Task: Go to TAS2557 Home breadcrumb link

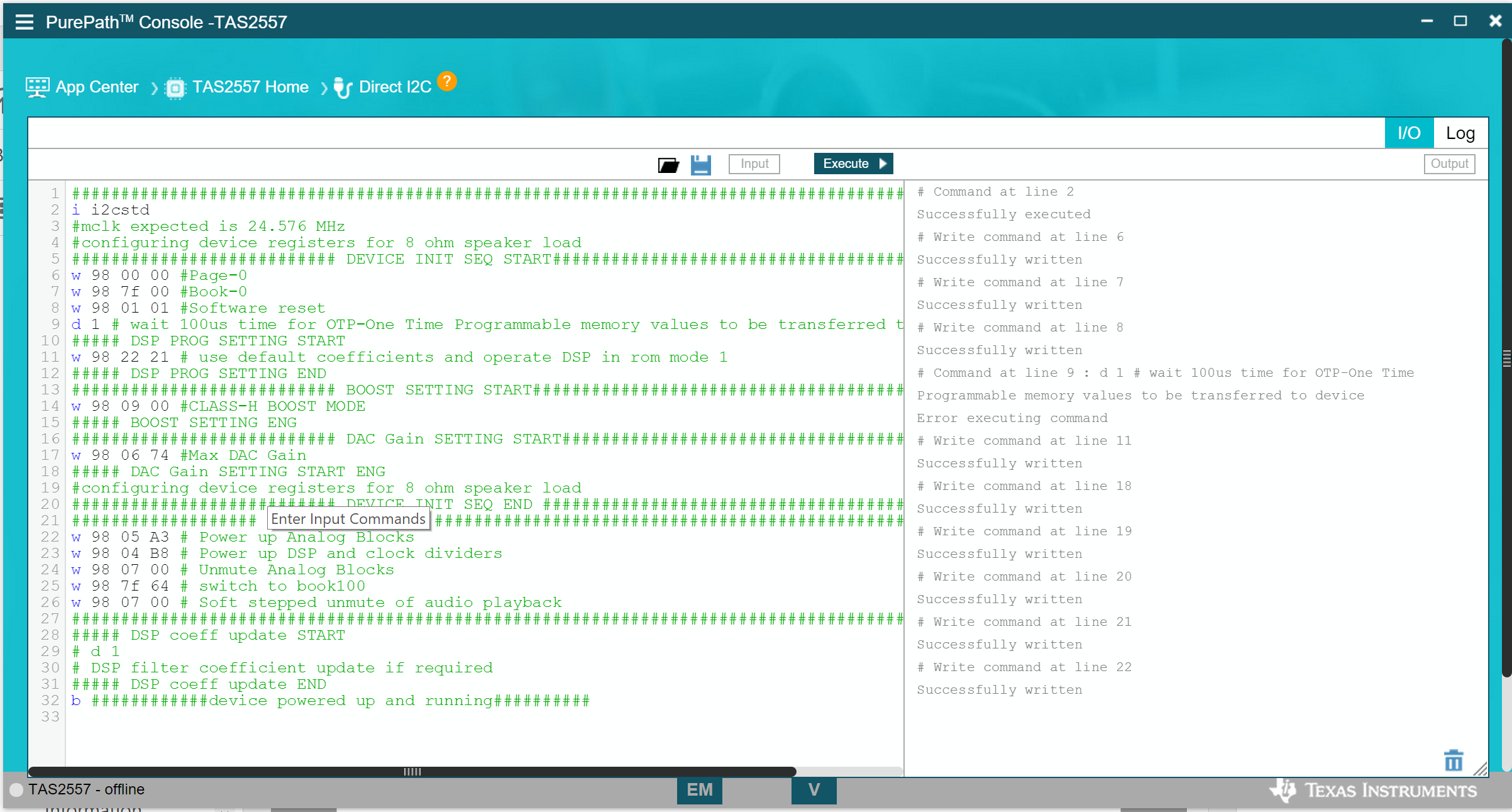Action: (250, 87)
